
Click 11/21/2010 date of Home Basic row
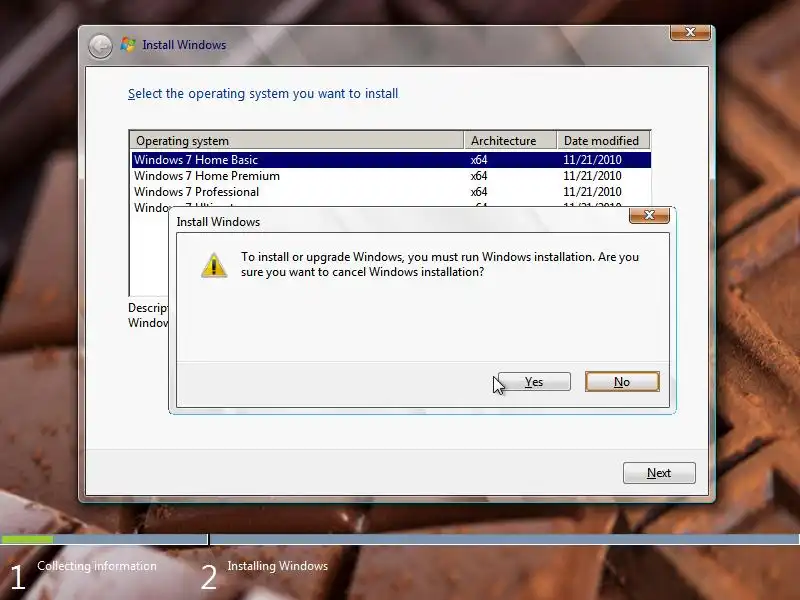pos(592,160)
